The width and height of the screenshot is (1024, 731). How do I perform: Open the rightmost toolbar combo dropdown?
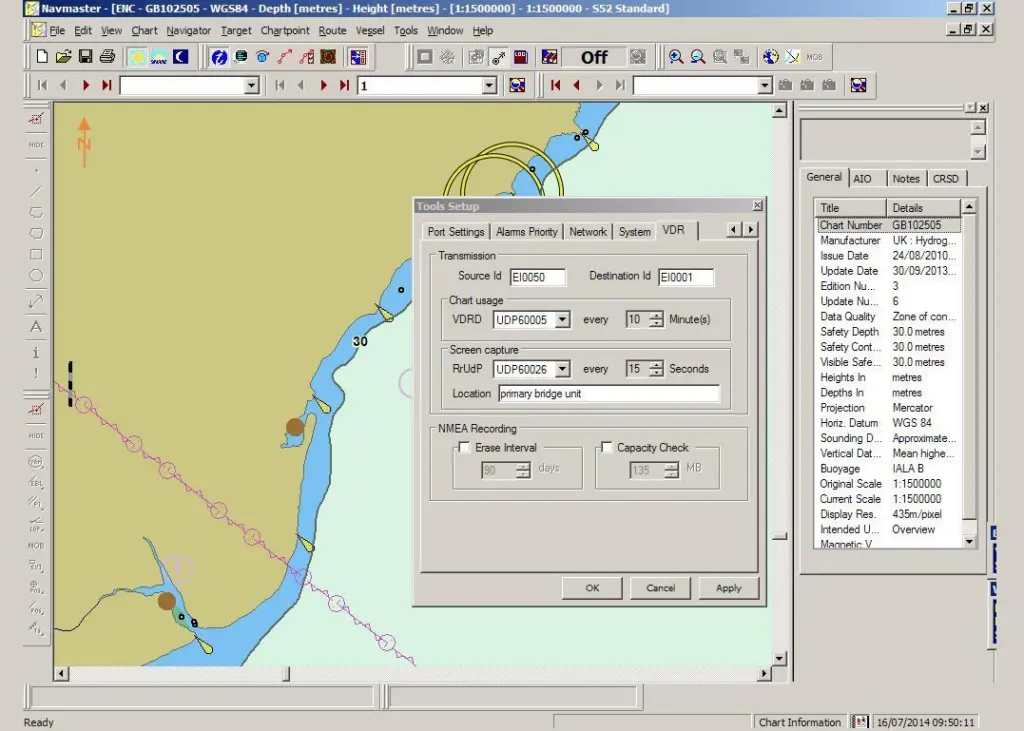click(x=765, y=86)
